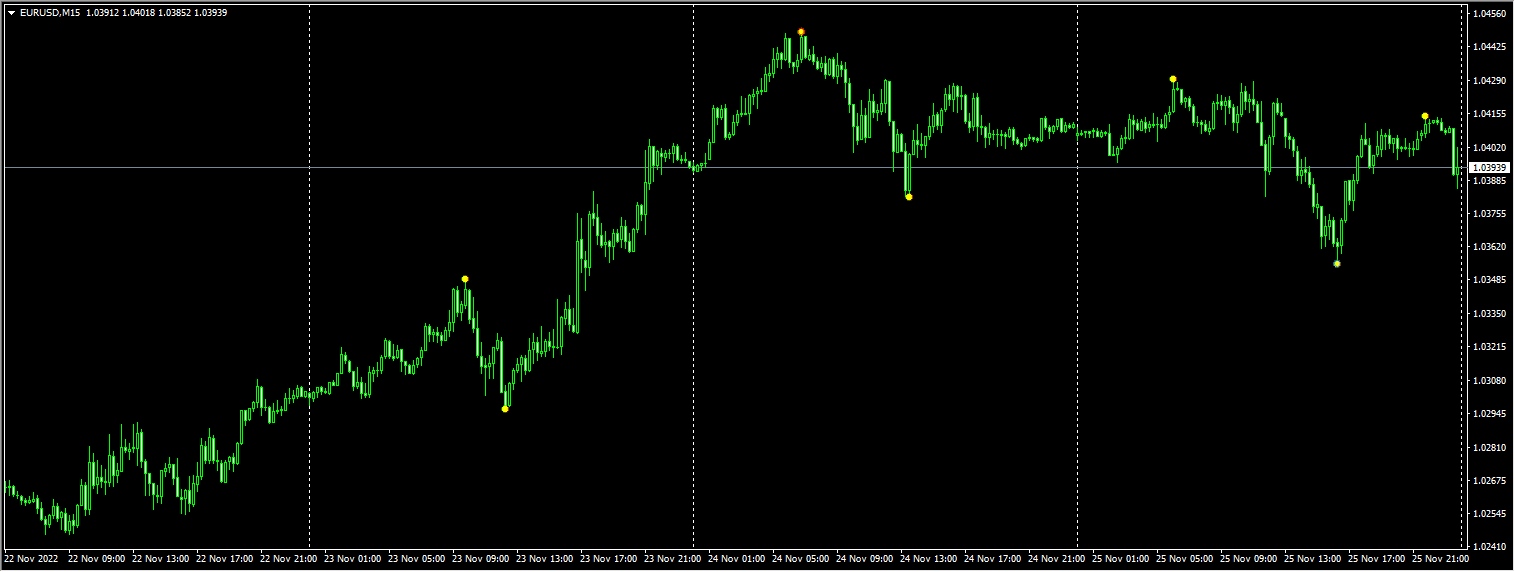
Task: Click the 23 Nov 09:00 time label
Action: [481, 559]
